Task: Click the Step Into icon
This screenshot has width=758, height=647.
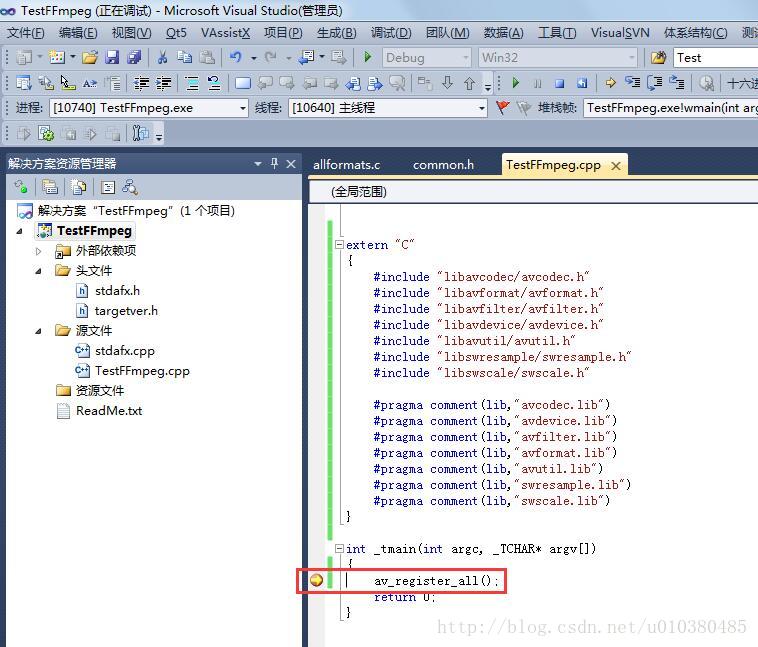Action: pyautogui.click(x=632, y=83)
